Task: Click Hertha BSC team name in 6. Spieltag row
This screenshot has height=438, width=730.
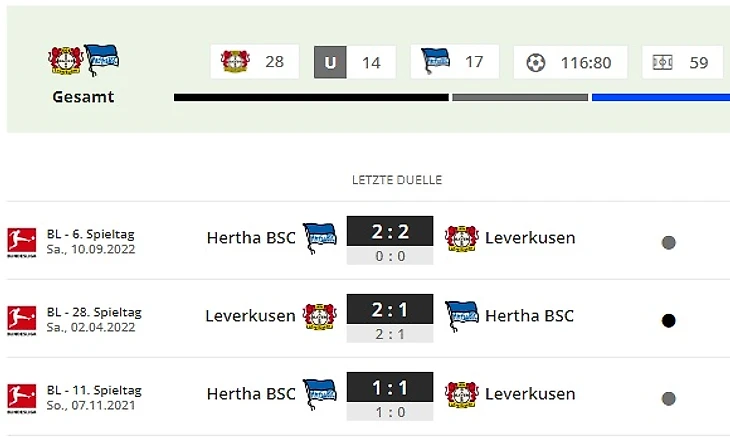Action: point(251,238)
